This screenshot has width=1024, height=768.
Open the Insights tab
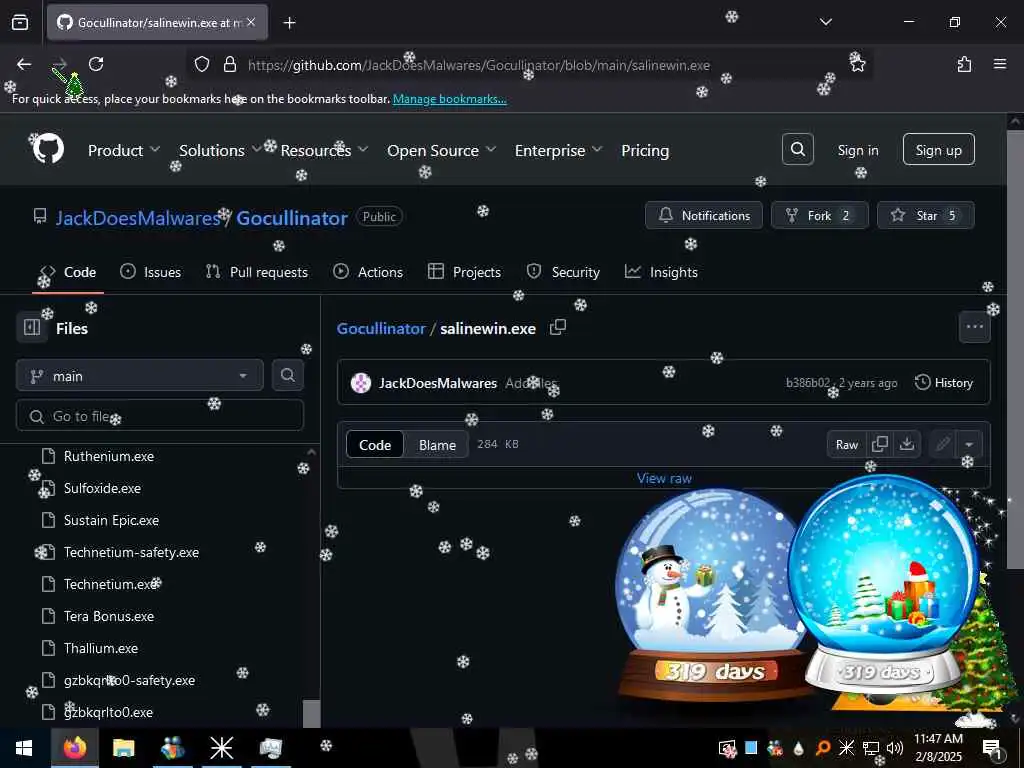point(661,272)
